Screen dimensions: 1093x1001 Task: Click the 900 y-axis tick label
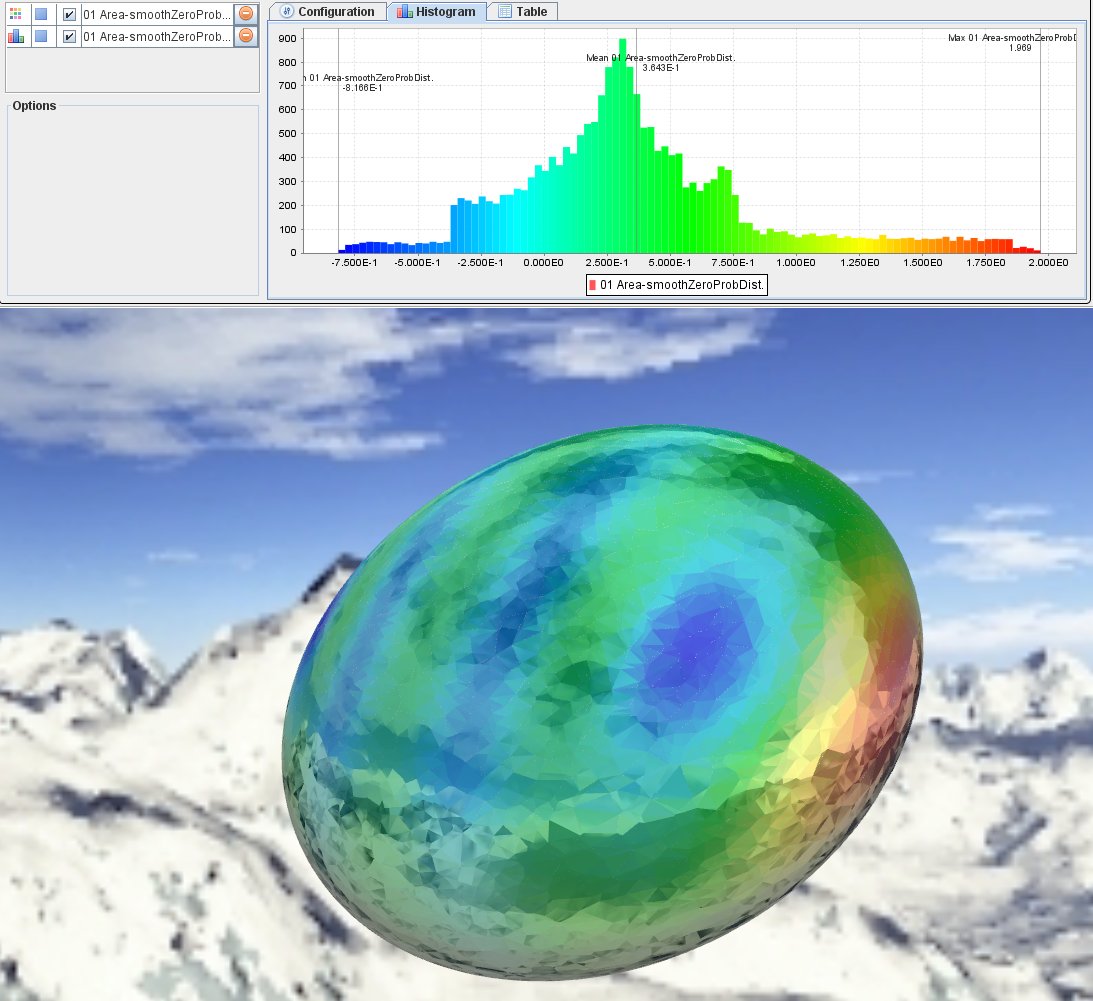[x=287, y=38]
